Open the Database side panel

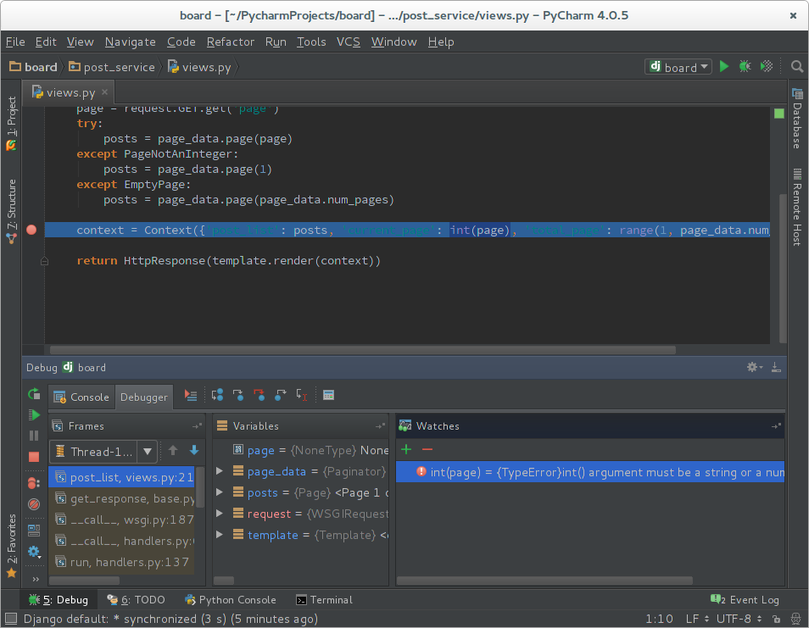tap(798, 118)
